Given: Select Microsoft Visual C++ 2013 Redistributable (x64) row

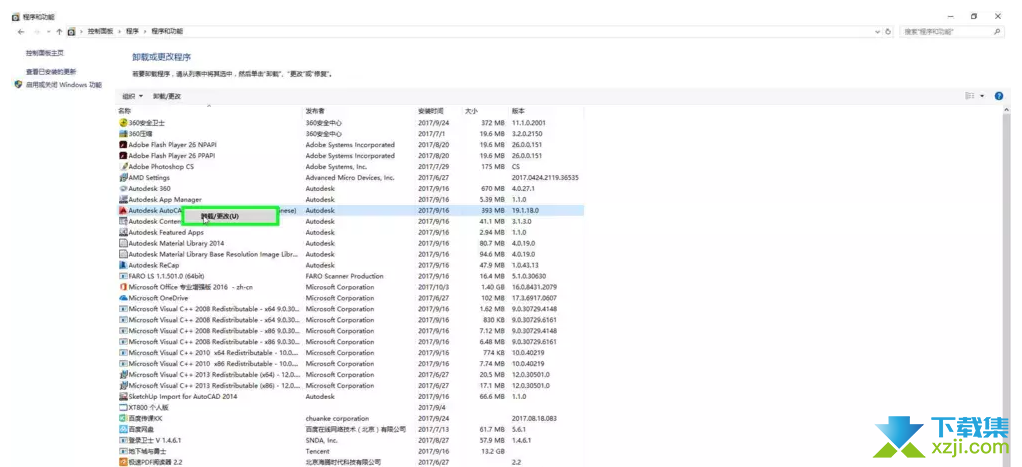Looking at the screenshot, I should tap(351, 374).
